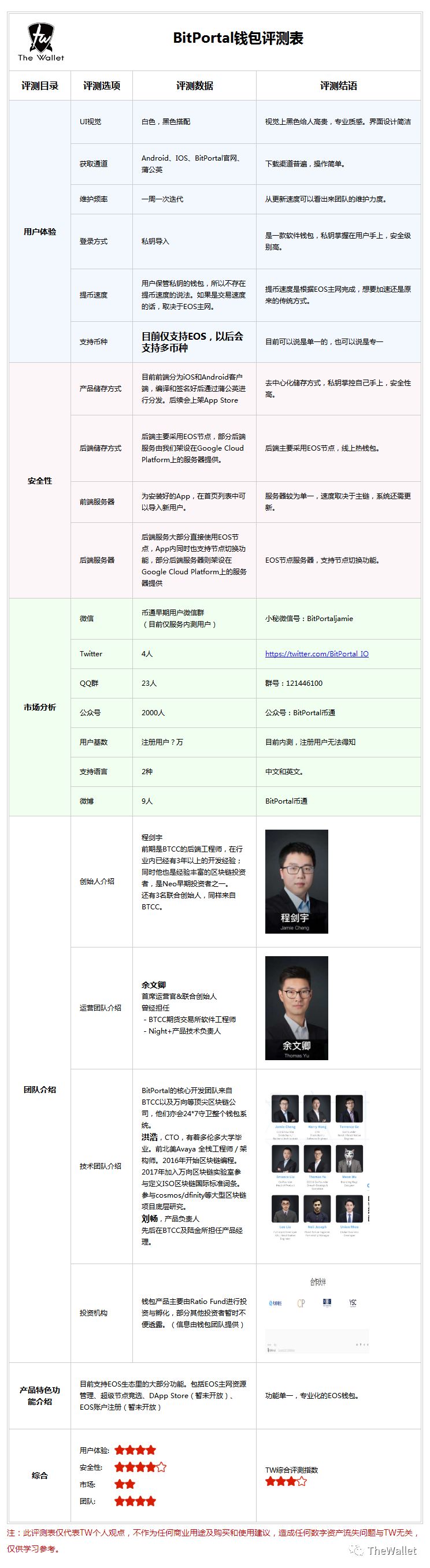Select the 注册用户？万 data cell
Screen dimensions: 430x1568
(195, 742)
